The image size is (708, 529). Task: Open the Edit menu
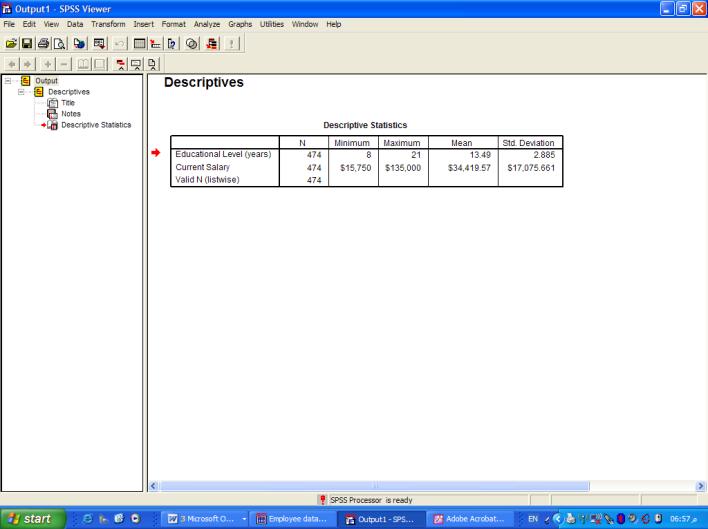coord(29,24)
